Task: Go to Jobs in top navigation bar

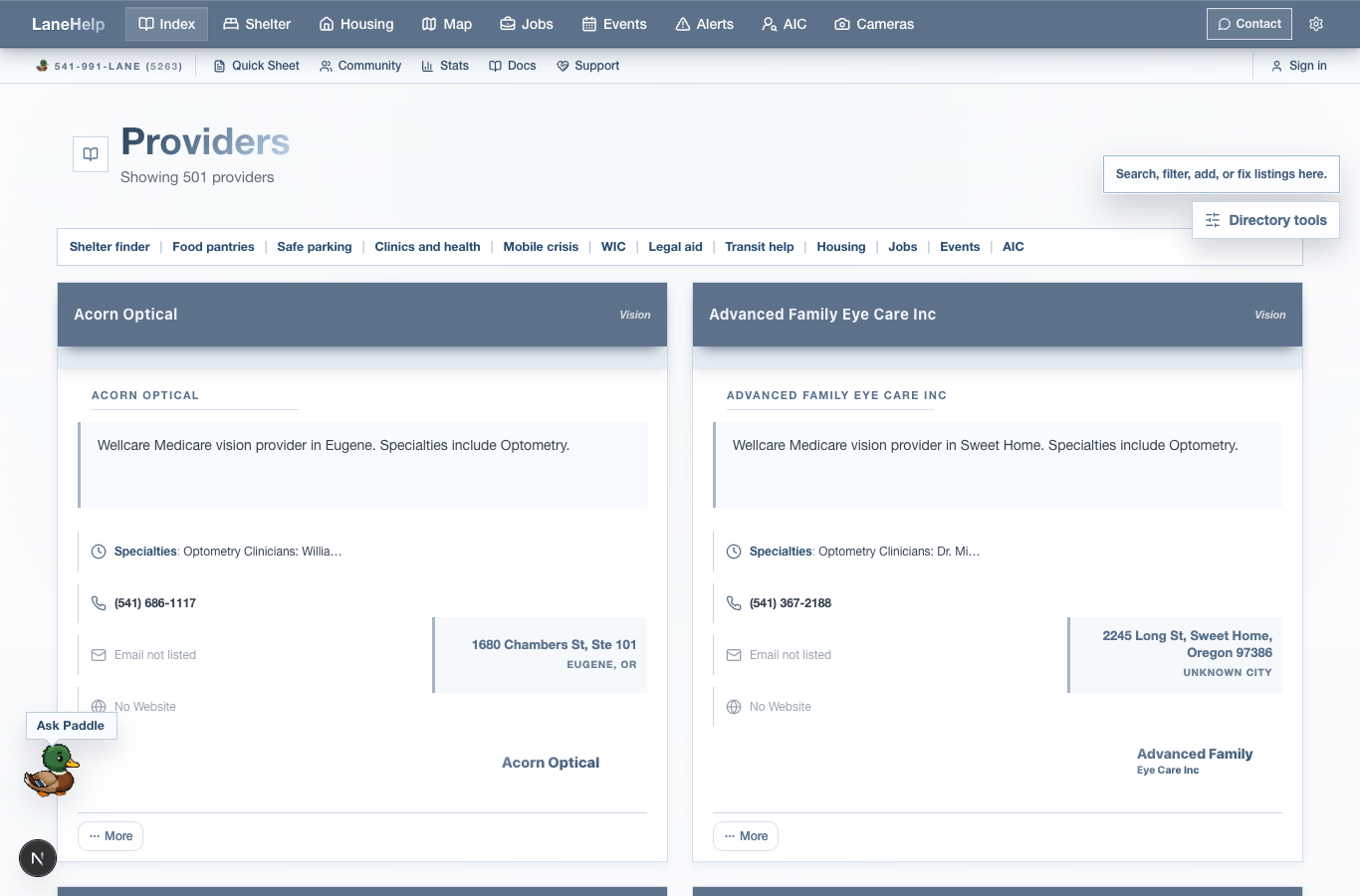Action: pos(527,24)
